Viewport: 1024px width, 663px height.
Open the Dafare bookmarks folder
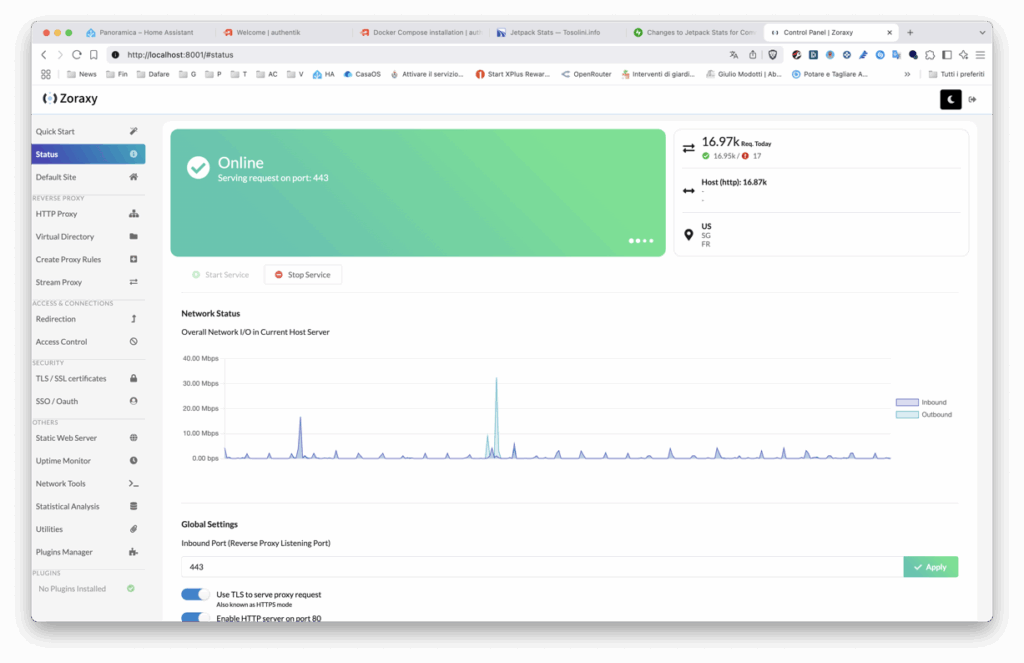(153, 74)
